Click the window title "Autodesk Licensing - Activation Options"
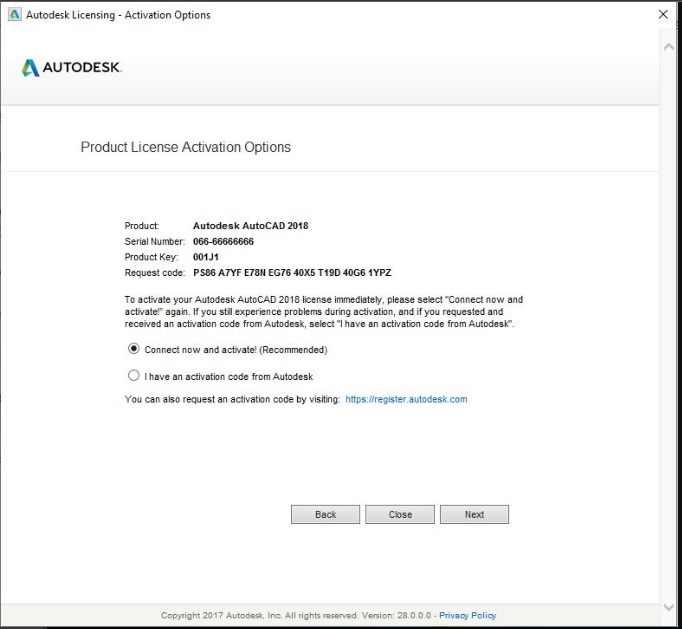This screenshot has height=629, width=682. point(118,15)
